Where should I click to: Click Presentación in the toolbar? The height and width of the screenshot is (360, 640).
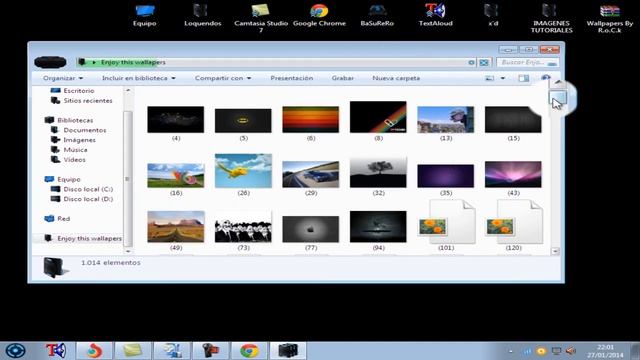click(291, 78)
